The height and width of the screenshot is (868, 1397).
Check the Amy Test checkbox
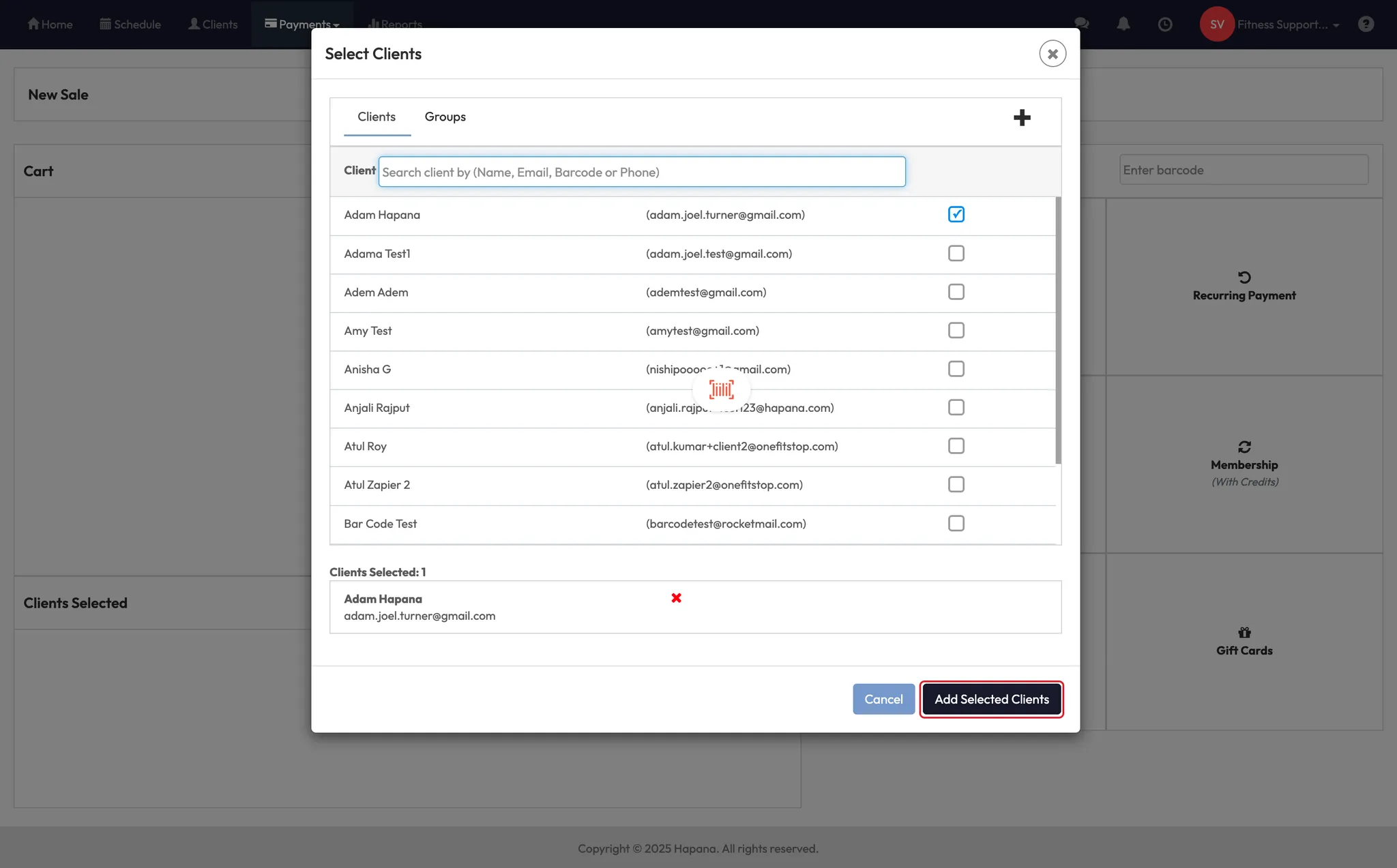(956, 331)
